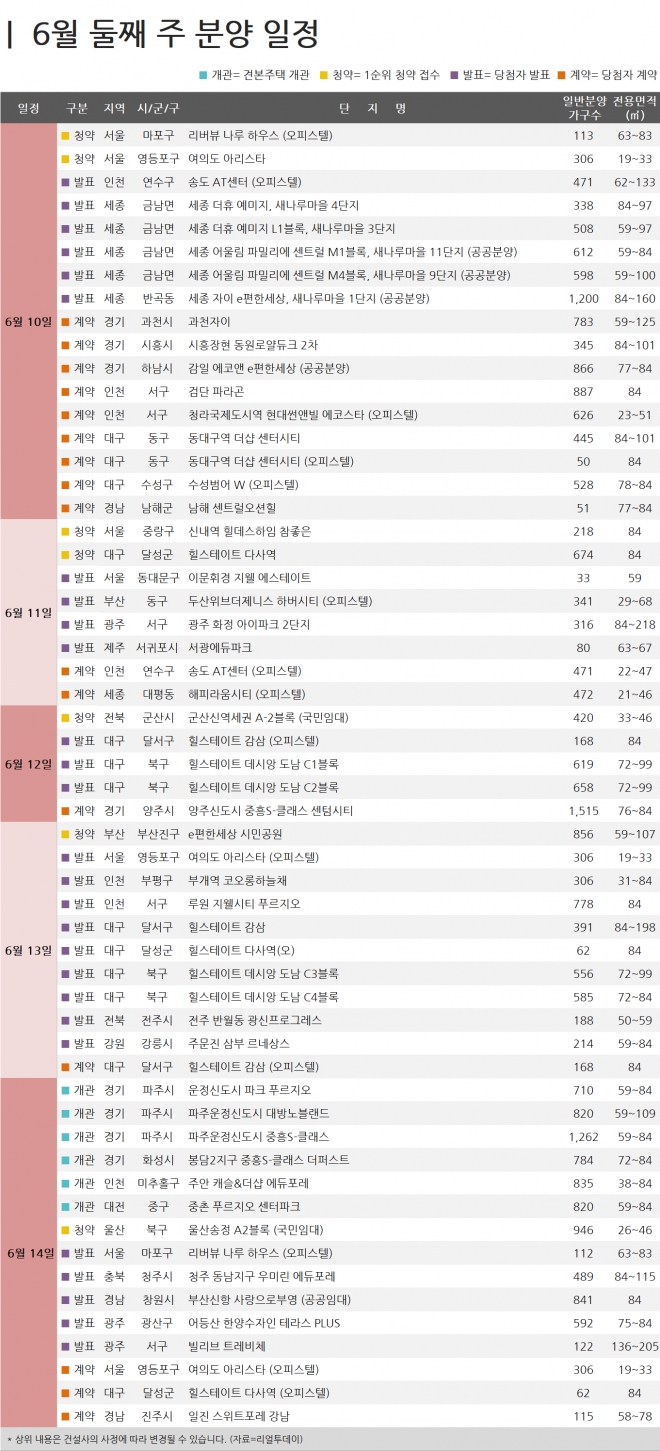This screenshot has height=1451, width=660.
Task: Select '중촌 푸르지오 센터파크' row name
Action: point(244,1206)
